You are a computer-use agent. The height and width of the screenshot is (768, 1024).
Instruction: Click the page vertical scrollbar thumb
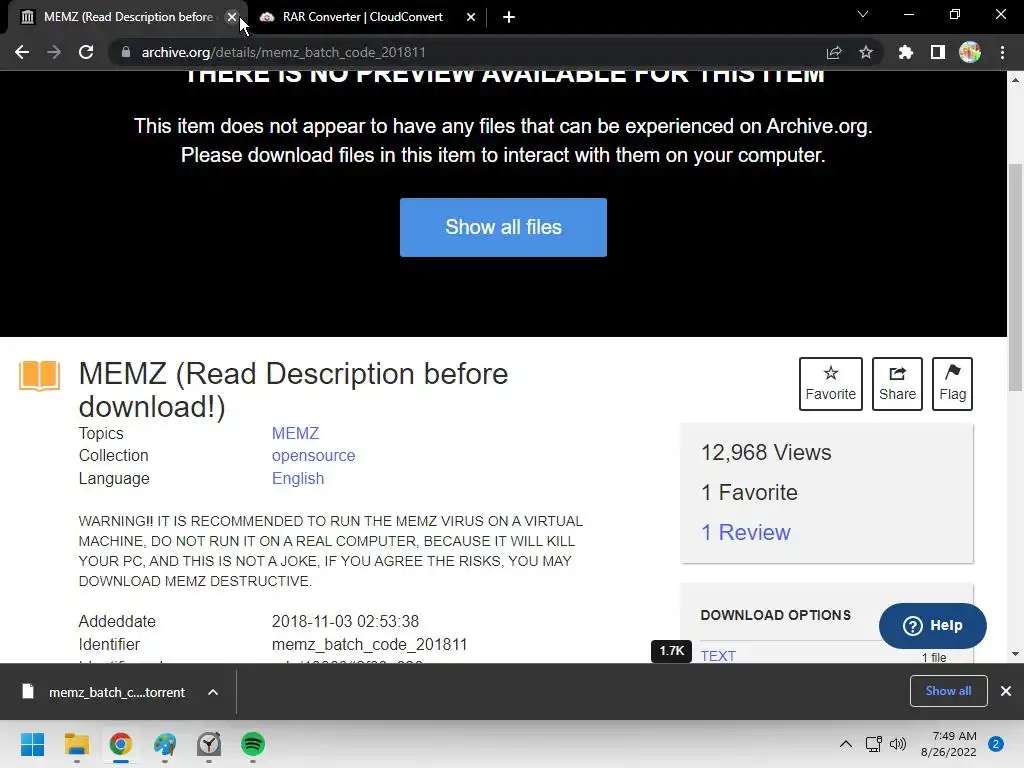[1015, 277]
